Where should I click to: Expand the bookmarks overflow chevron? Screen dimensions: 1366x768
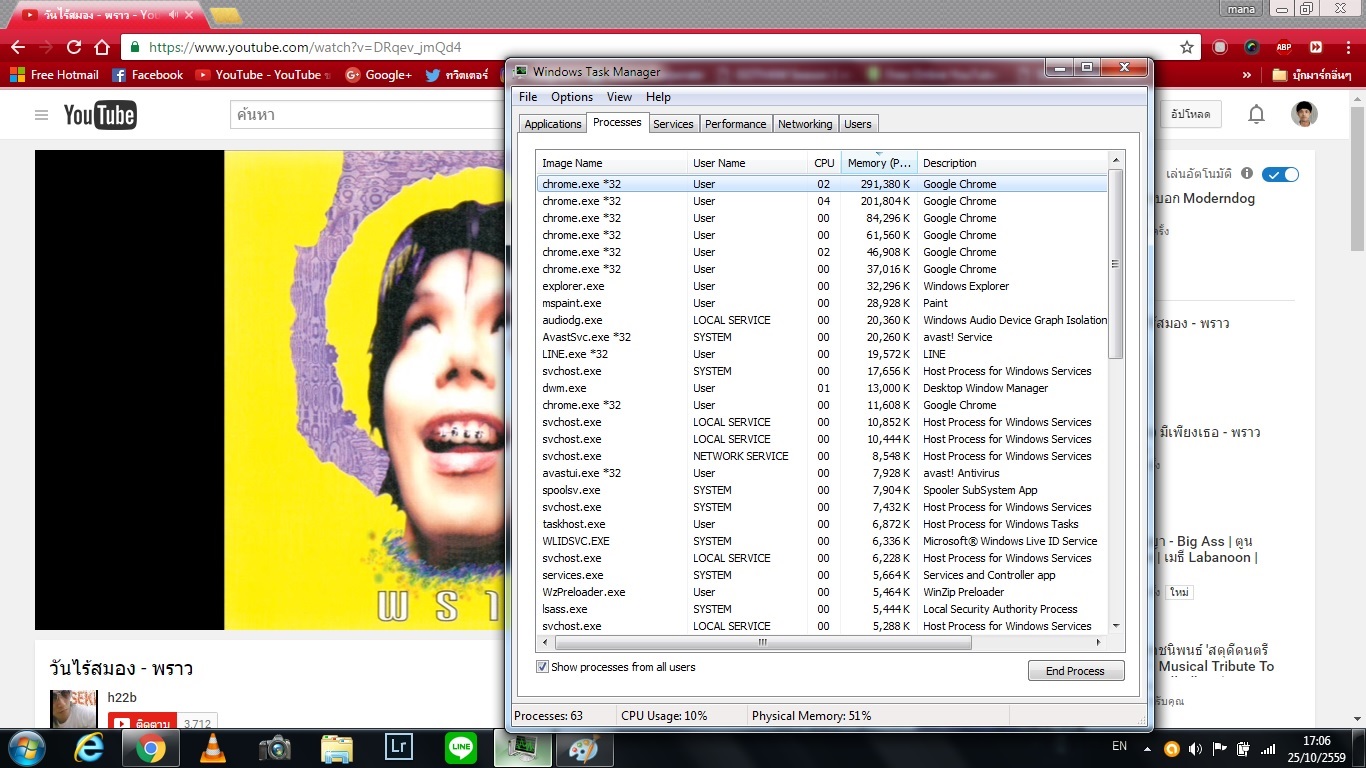point(1247,75)
